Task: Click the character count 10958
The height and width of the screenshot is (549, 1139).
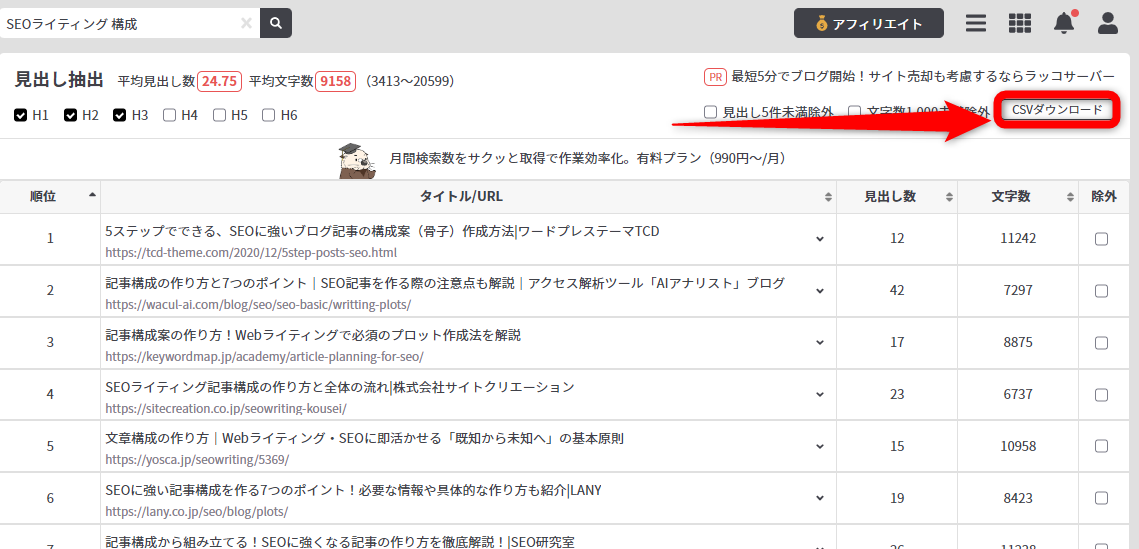Action: [1018, 446]
